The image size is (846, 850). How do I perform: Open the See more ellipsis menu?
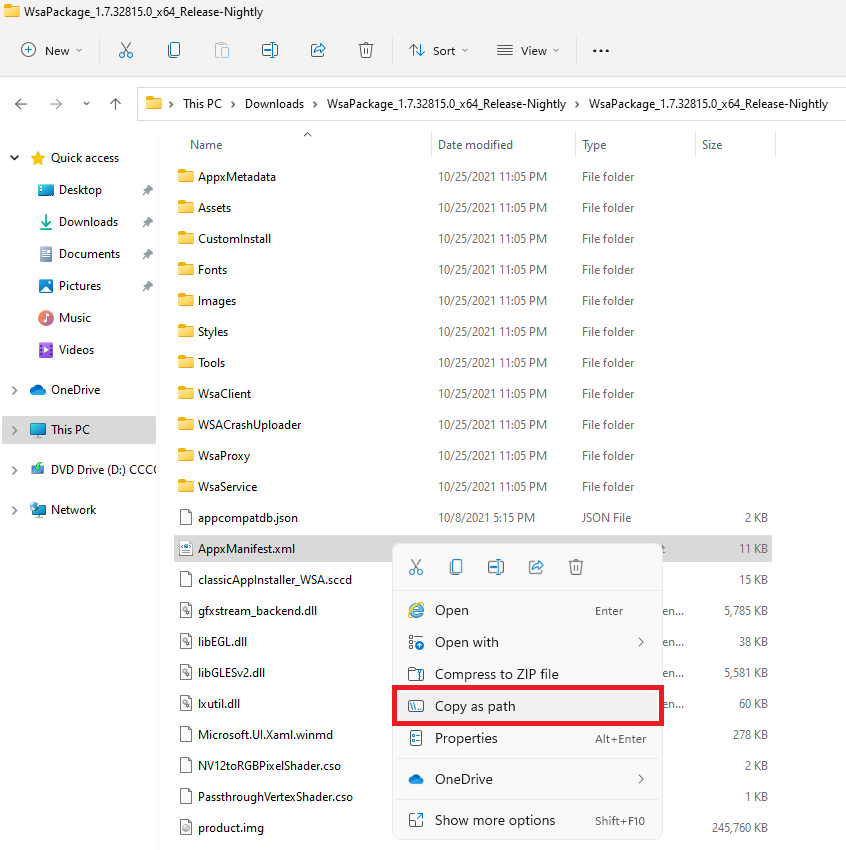tap(600, 50)
